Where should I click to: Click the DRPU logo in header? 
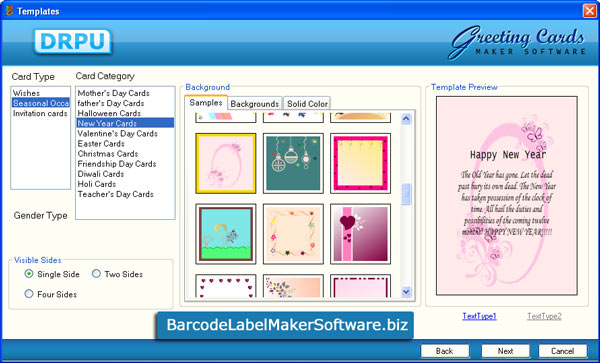click(x=73, y=42)
